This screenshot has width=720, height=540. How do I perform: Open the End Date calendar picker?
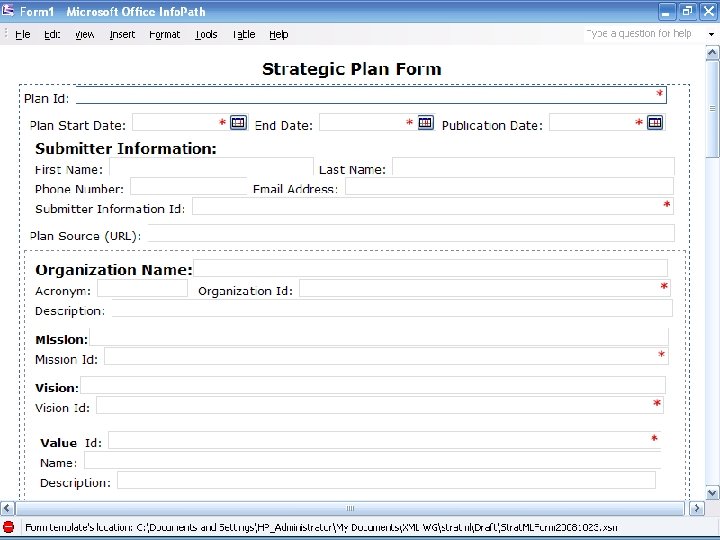tap(426, 123)
